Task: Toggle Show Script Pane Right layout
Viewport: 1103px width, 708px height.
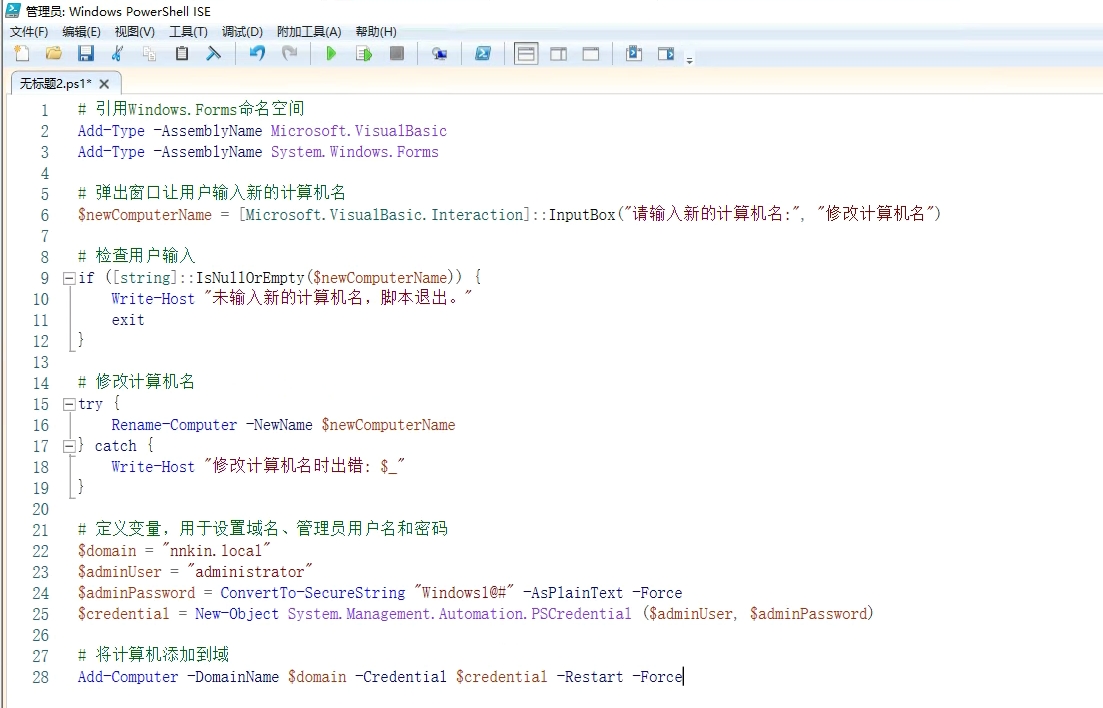Action: (558, 54)
